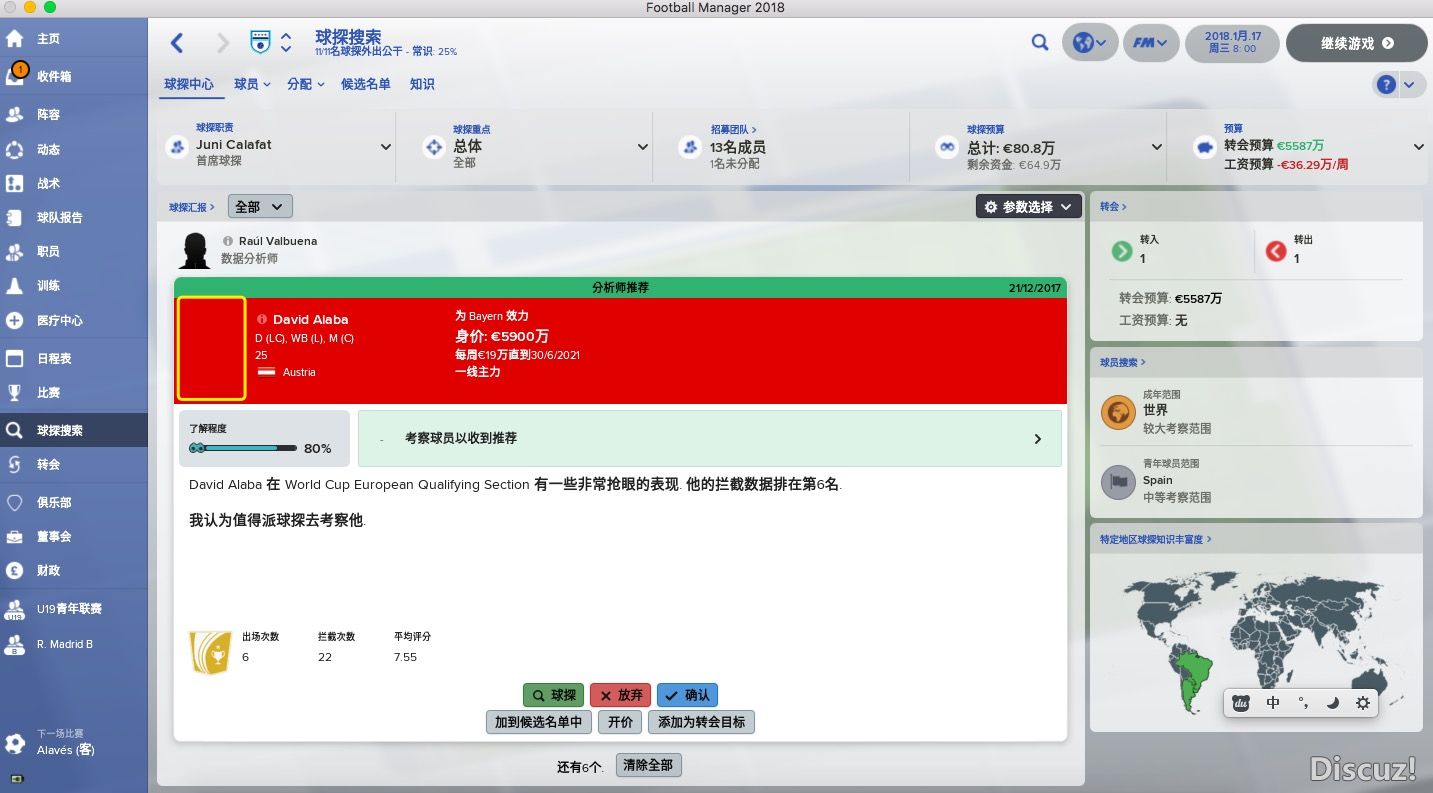This screenshot has height=793, width=1433.
Task: Open 全部 report filter dropdown
Action: tap(260, 207)
